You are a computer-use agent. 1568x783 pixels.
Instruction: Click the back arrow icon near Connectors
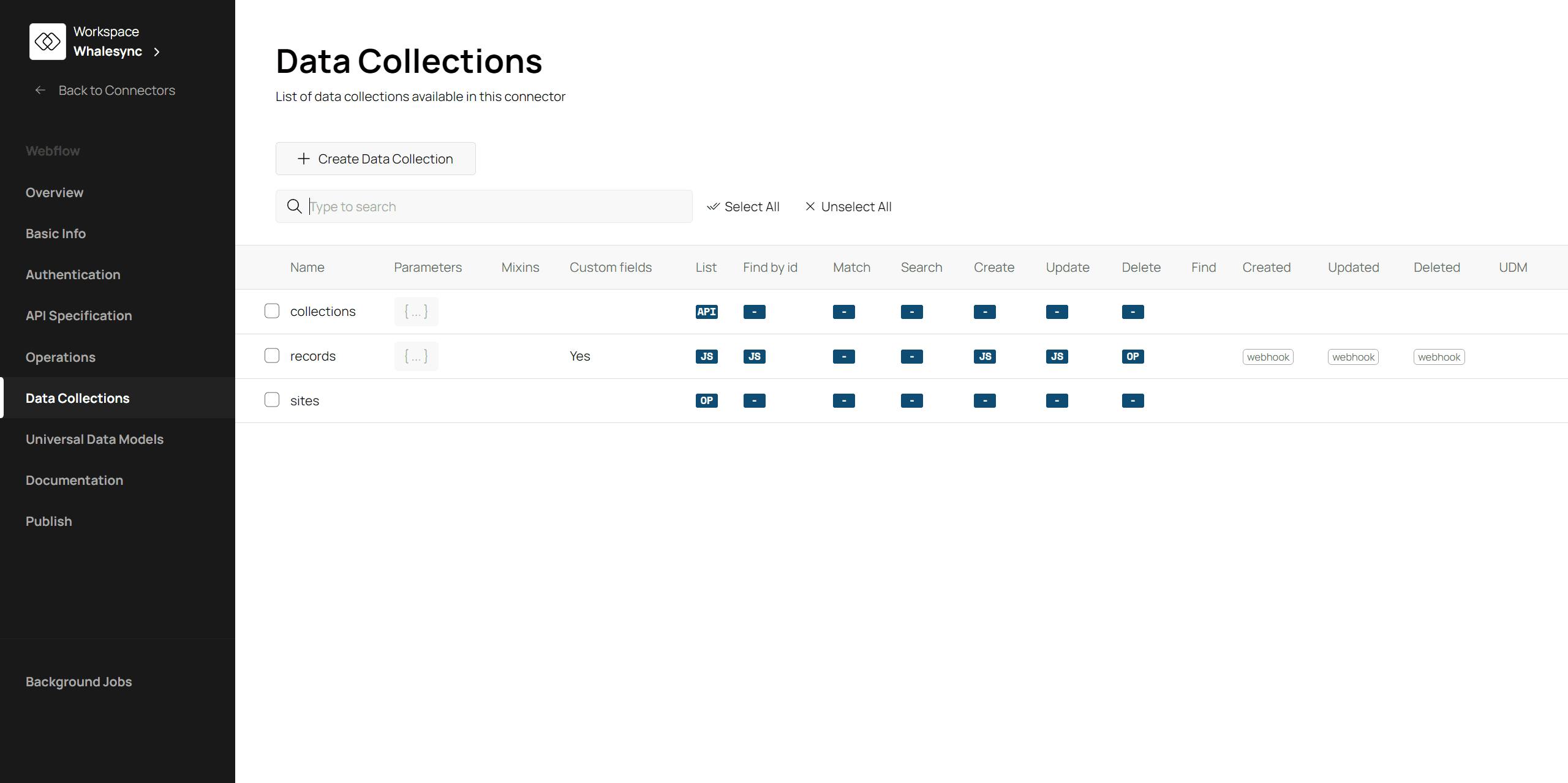(x=40, y=91)
